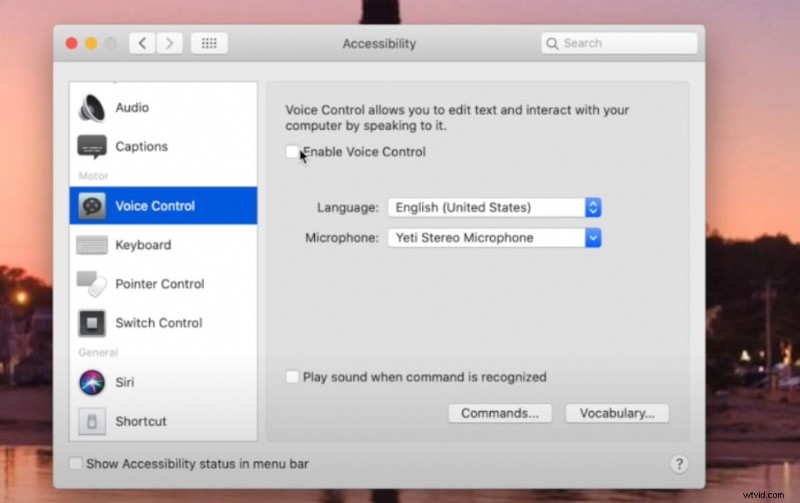Click the Language: label
This screenshot has height=503, width=800.
348,208
